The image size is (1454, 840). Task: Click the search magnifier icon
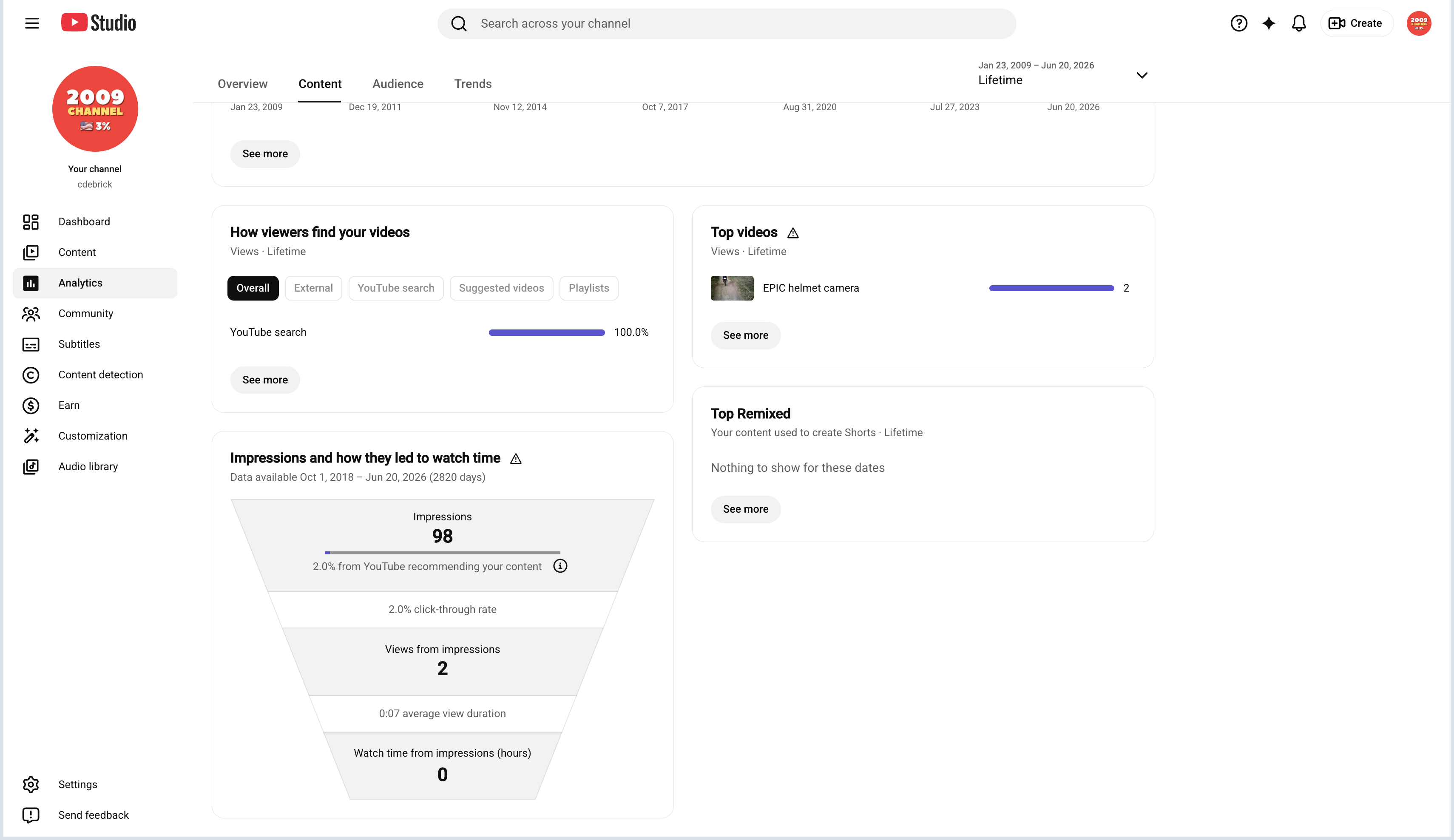click(x=459, y=24)
